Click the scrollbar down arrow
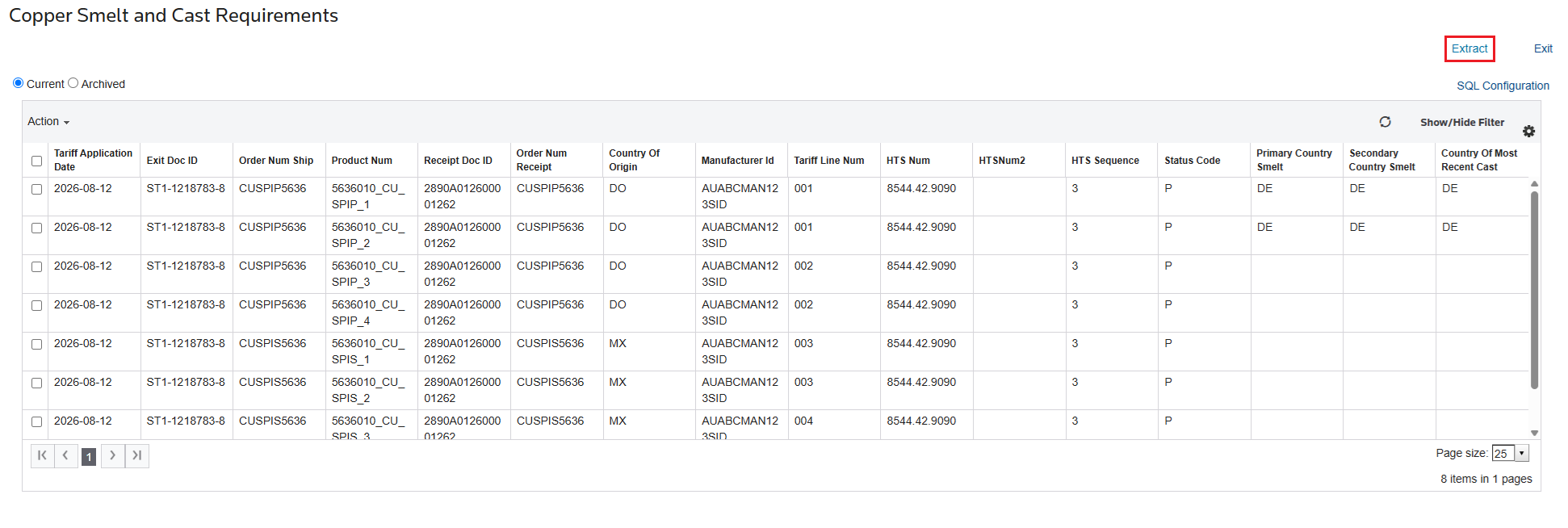 point(1534,434)
